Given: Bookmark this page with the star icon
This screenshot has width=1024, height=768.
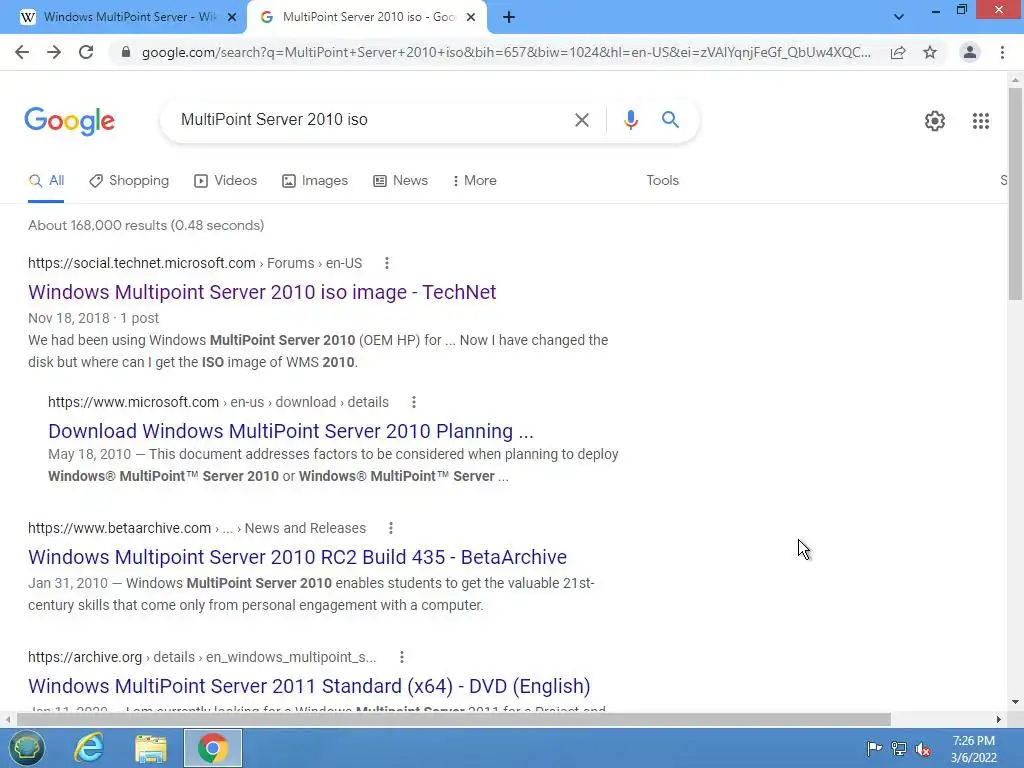Looking at the screenshot, I should (930, 52).
